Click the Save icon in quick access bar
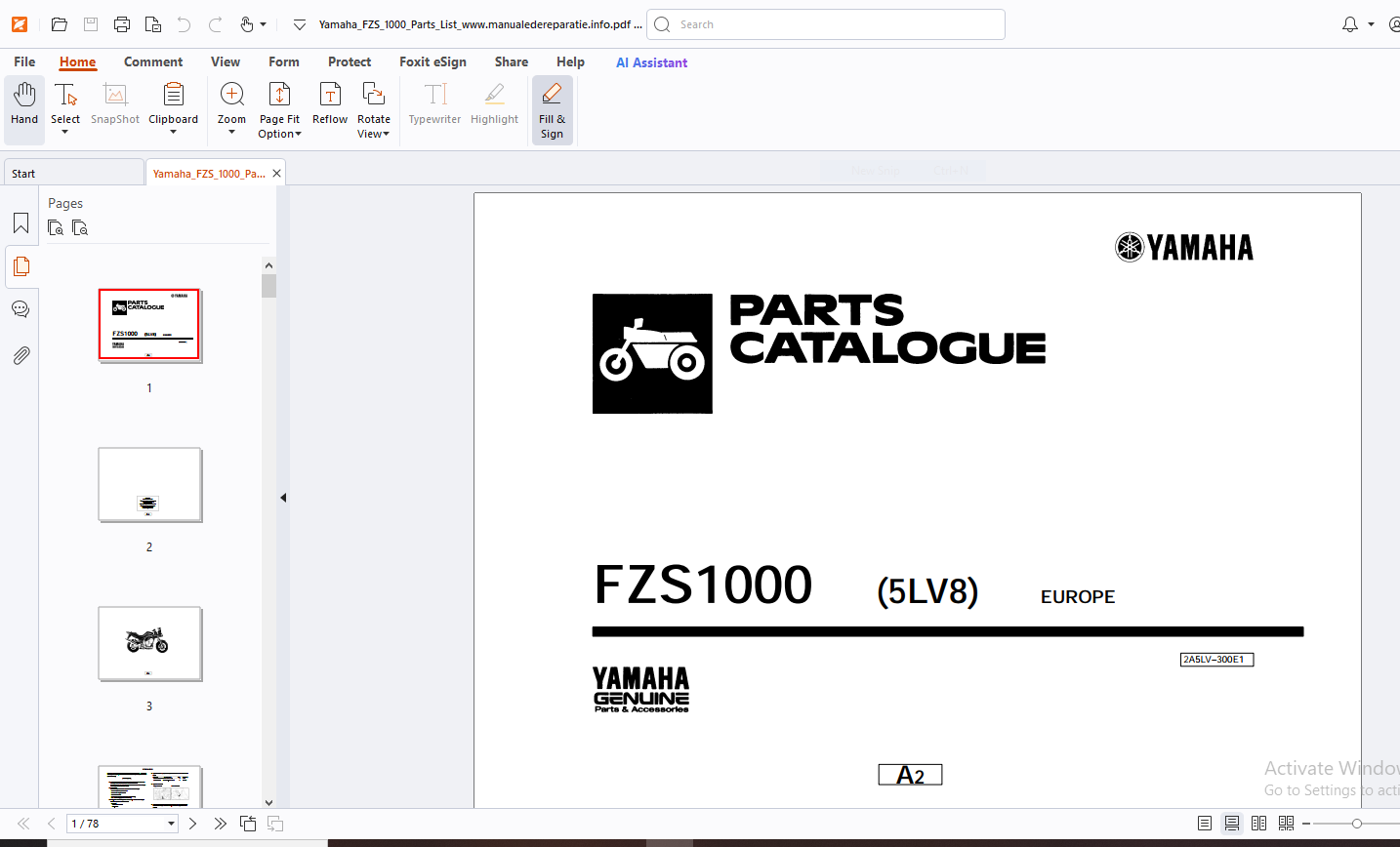The image size is (1400, 847). [x=91, y=24]
